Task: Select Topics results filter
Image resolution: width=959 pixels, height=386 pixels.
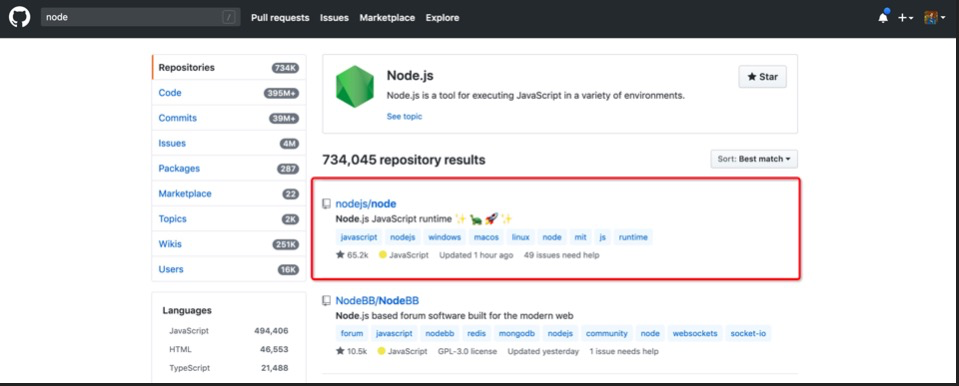Action: coord(229,218)
